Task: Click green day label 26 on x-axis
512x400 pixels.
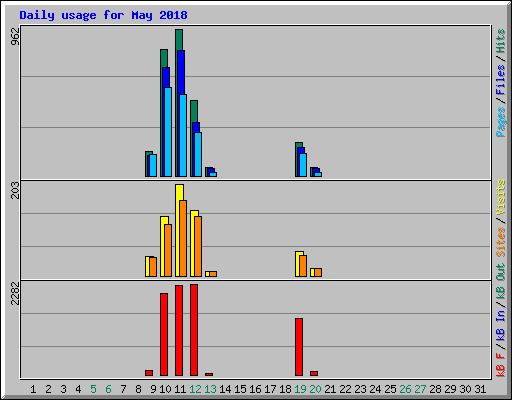Action: [x=405, y=389]
